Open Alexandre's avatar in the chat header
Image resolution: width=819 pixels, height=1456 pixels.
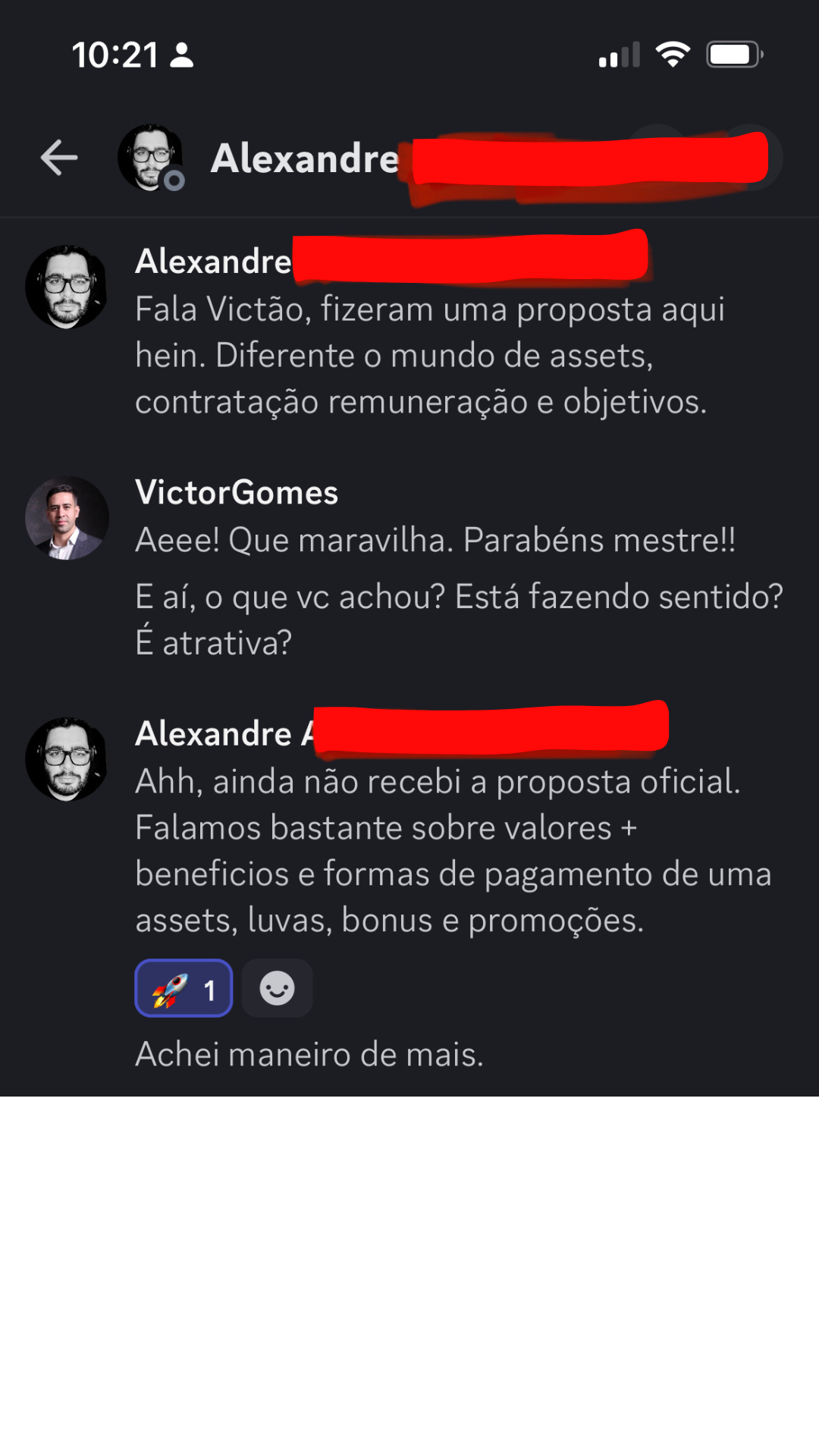pyautogui.click(x=150, y=157)
